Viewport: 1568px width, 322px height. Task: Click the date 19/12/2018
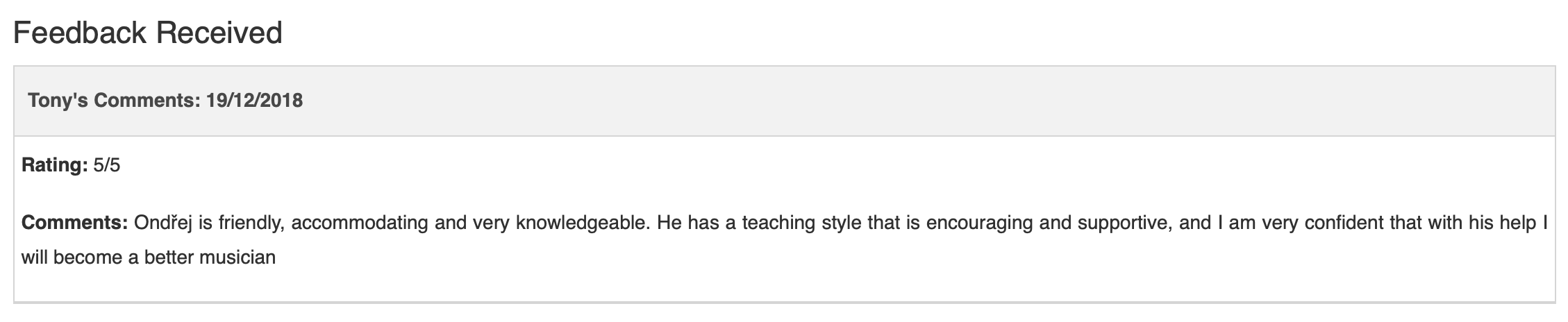[254, 101]
